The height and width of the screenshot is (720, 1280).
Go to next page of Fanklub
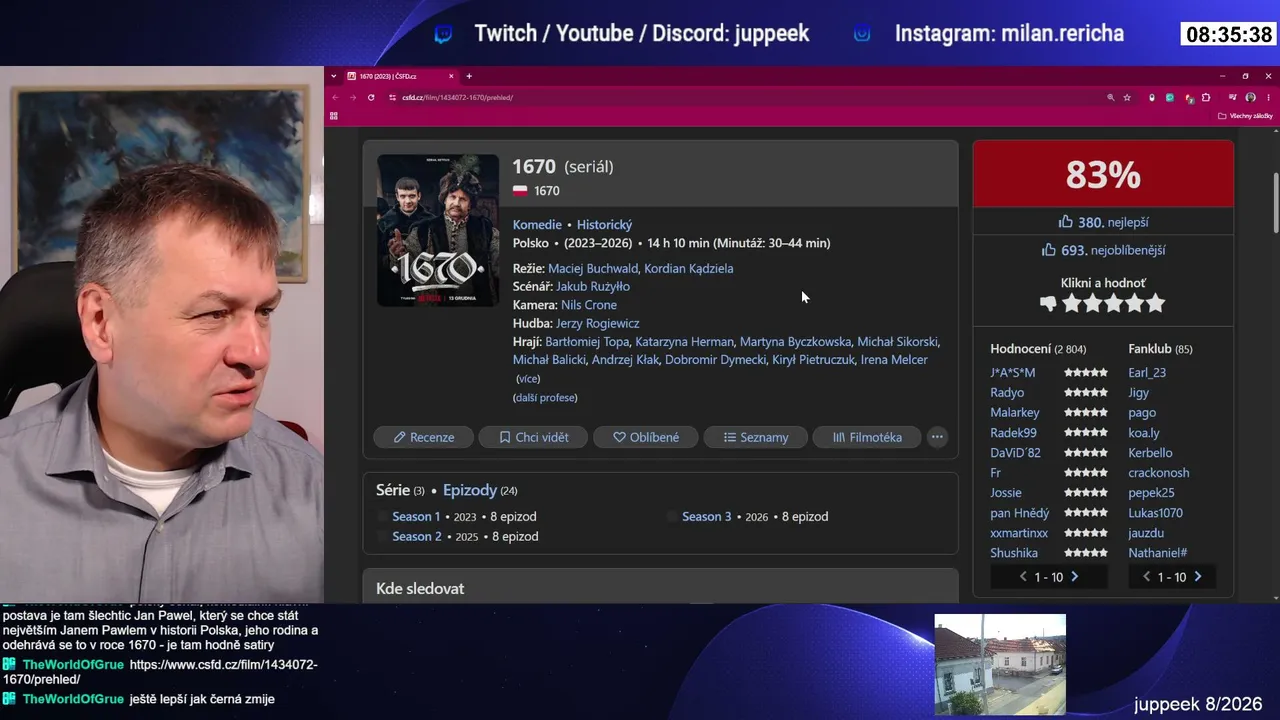click(1198, 577)
